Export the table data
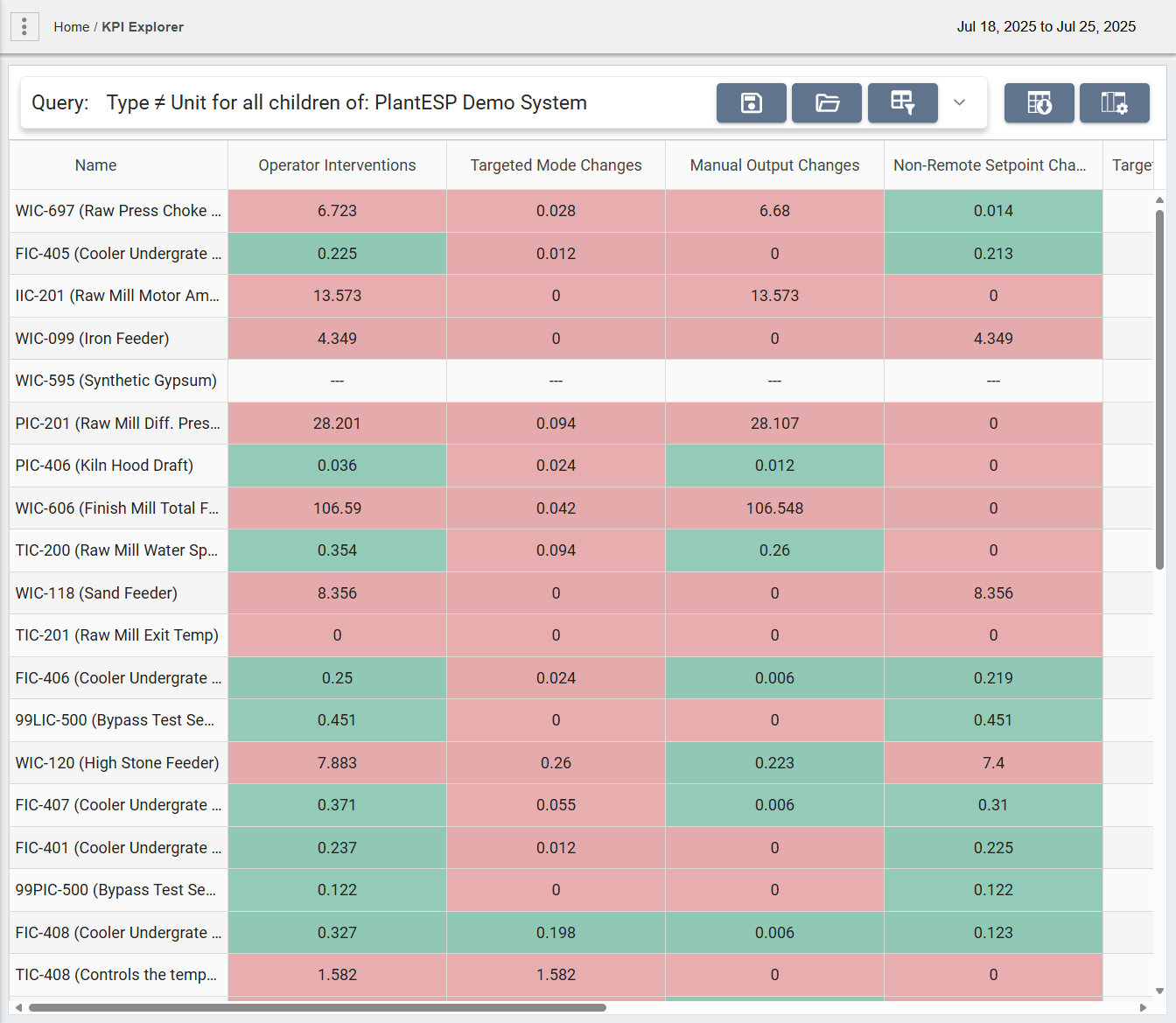1176x1023 pixels. 1039,103
